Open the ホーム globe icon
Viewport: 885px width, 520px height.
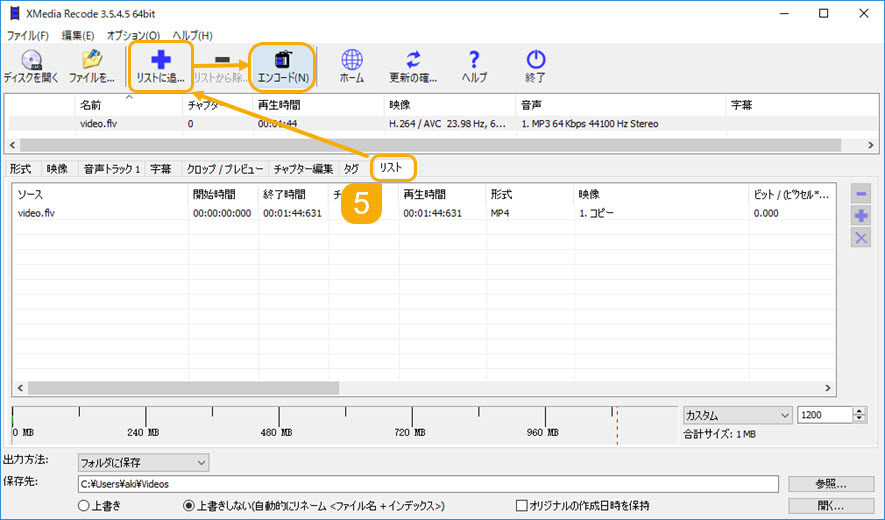352,67
